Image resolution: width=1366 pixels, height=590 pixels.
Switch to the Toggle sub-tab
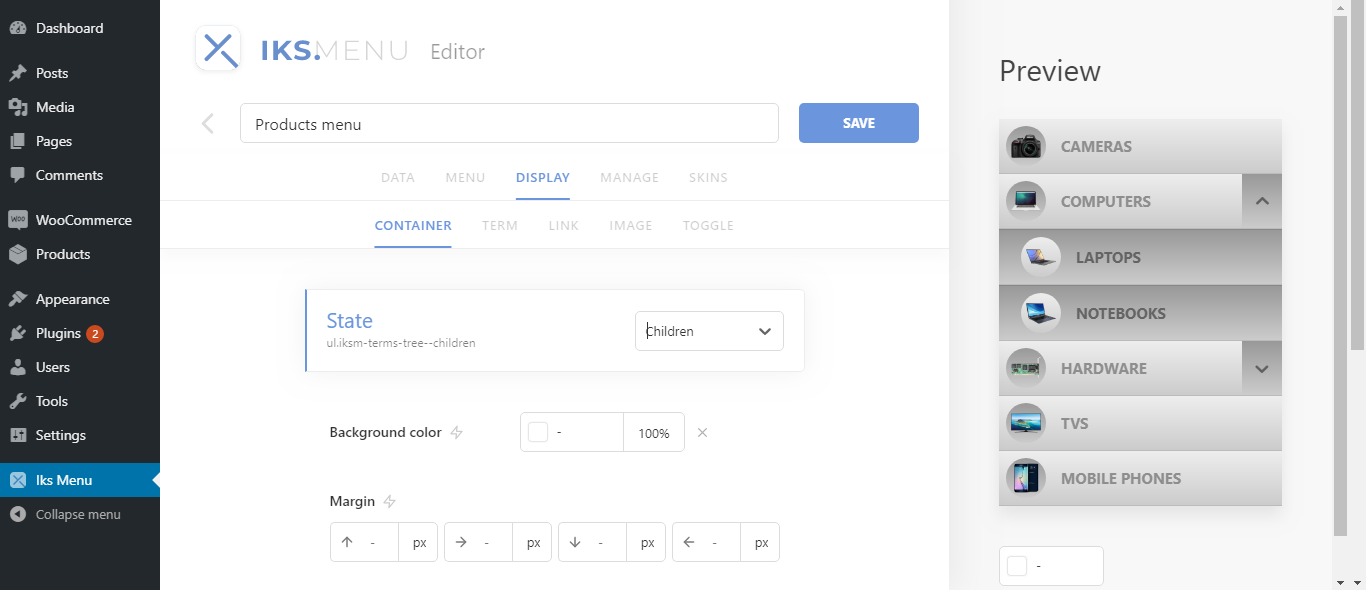708,226
